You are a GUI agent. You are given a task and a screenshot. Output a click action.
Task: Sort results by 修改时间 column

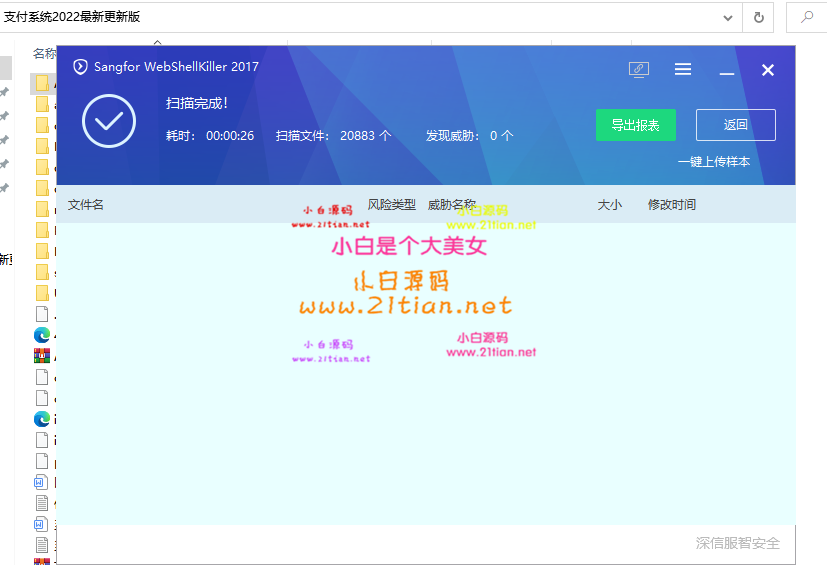[x=671, y=205]
